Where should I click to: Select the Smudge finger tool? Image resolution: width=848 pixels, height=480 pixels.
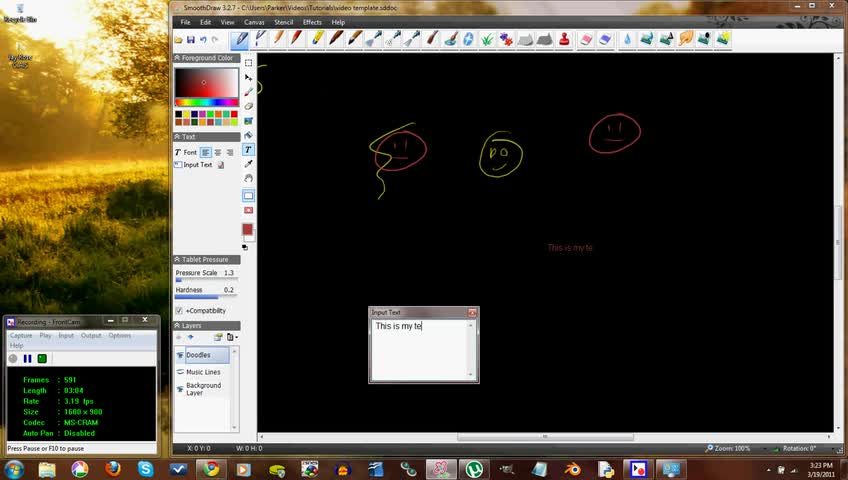point(686,39)
